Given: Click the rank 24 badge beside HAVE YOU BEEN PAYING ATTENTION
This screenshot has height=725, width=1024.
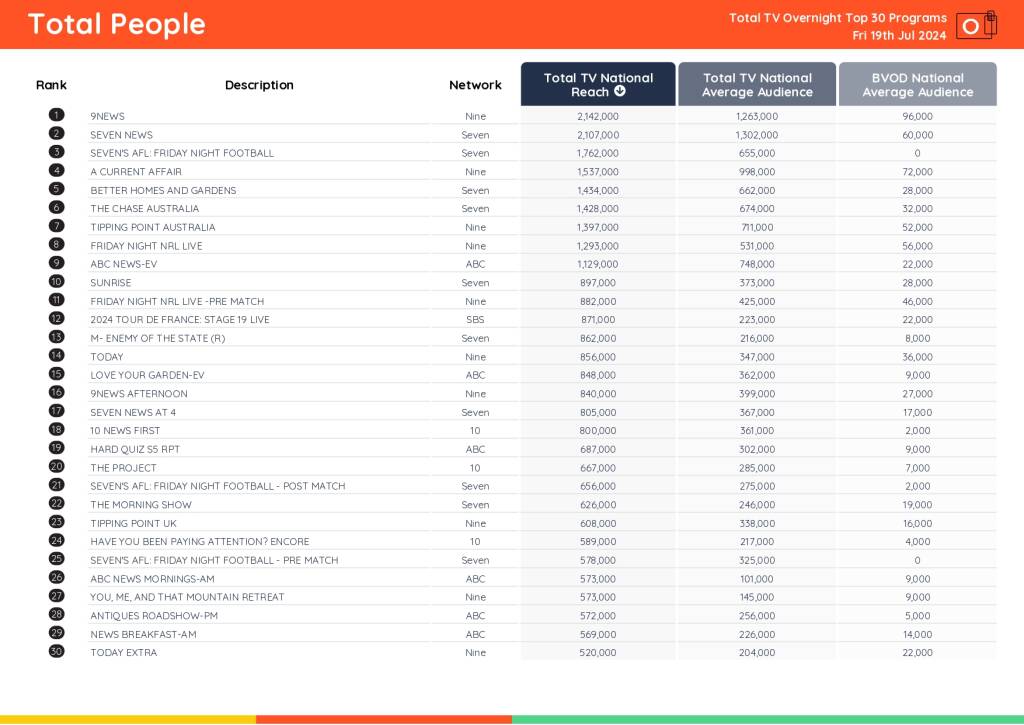Looking at the screenshot, I should click(x=56, y=541).
